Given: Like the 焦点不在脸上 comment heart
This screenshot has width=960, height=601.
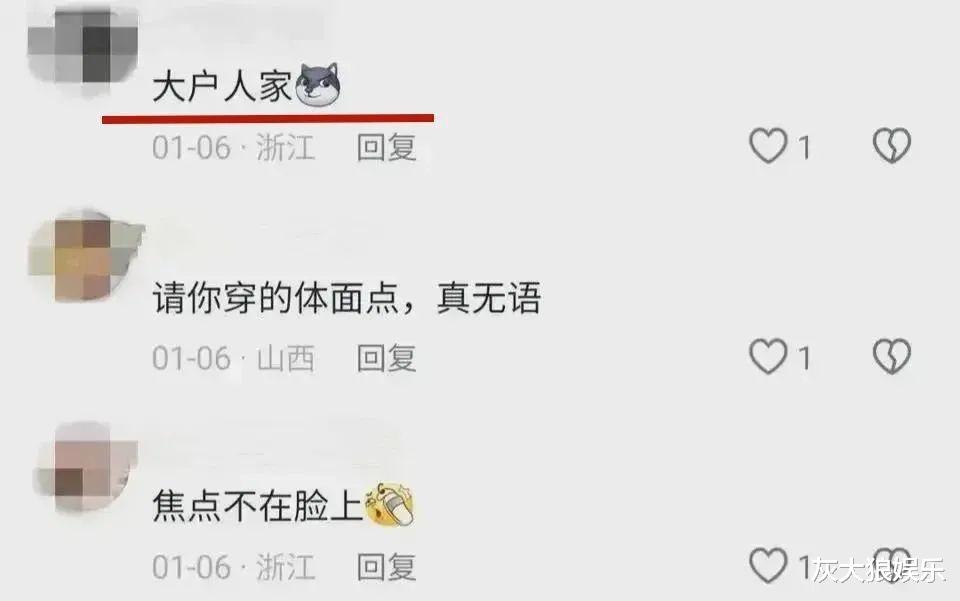Looking at the screenshot, I should pos(768,566).
